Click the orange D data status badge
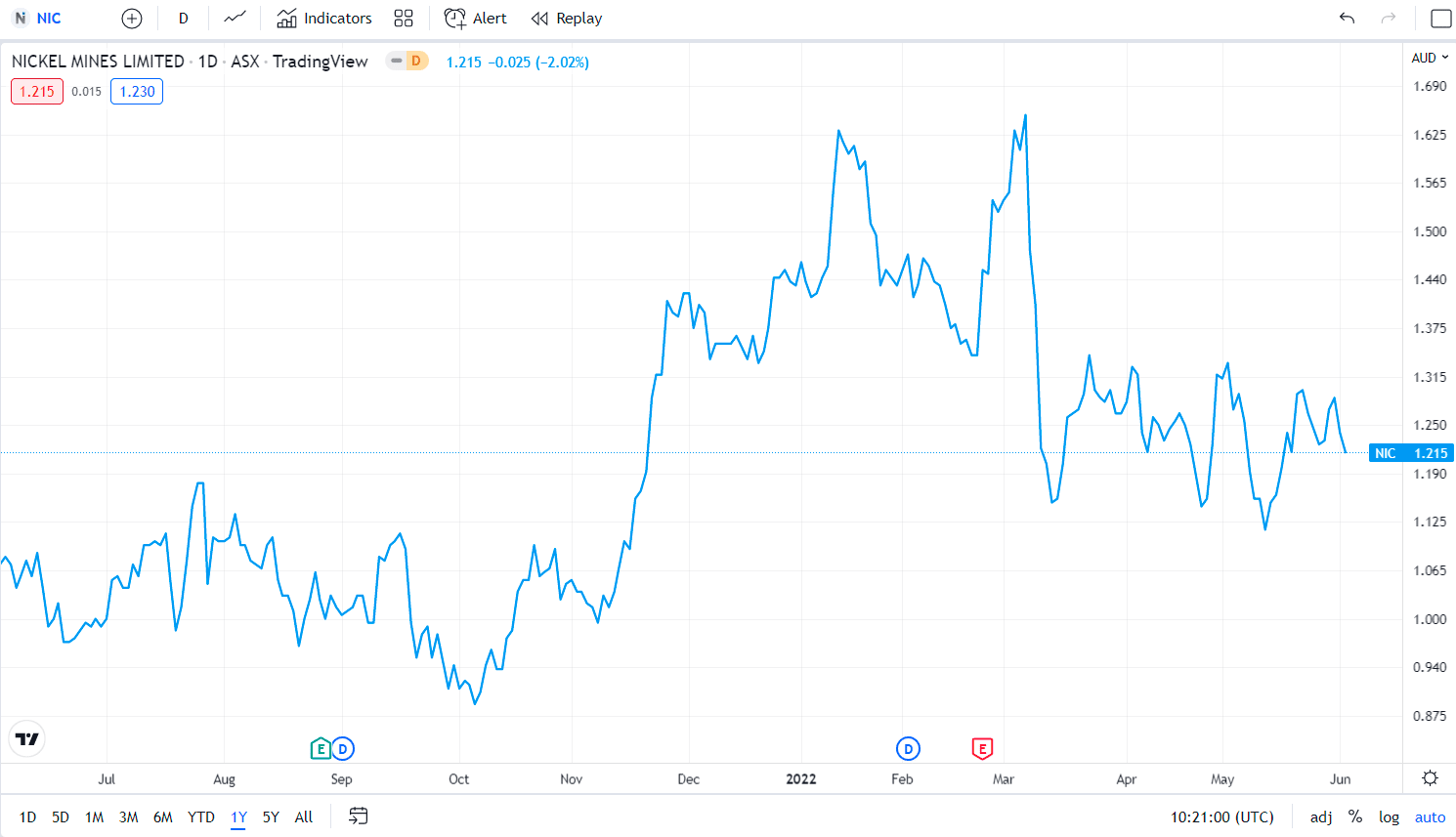Screen dimensions: 1456x837 point(416,61)
